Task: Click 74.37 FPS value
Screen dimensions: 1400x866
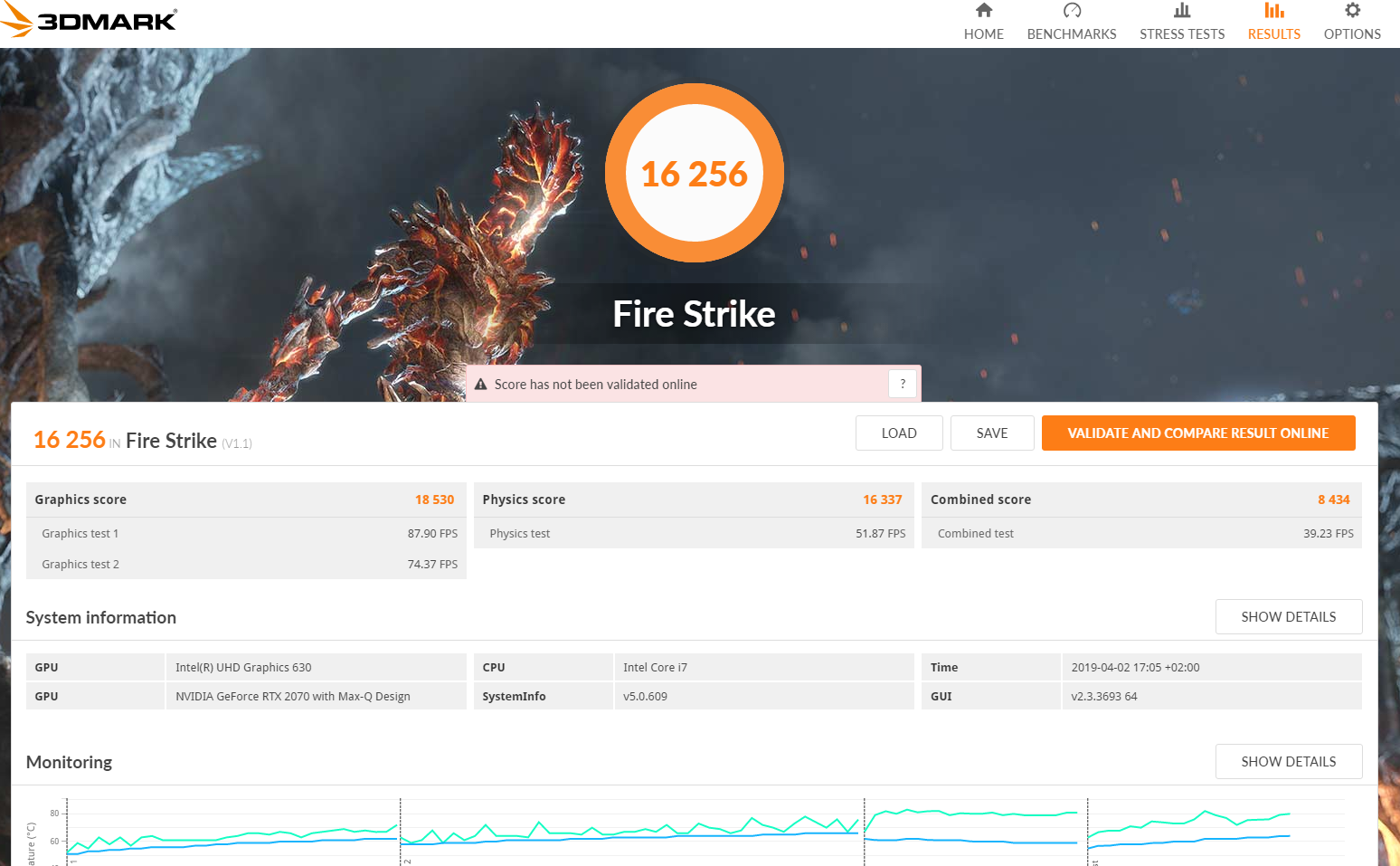Action: 432,565
